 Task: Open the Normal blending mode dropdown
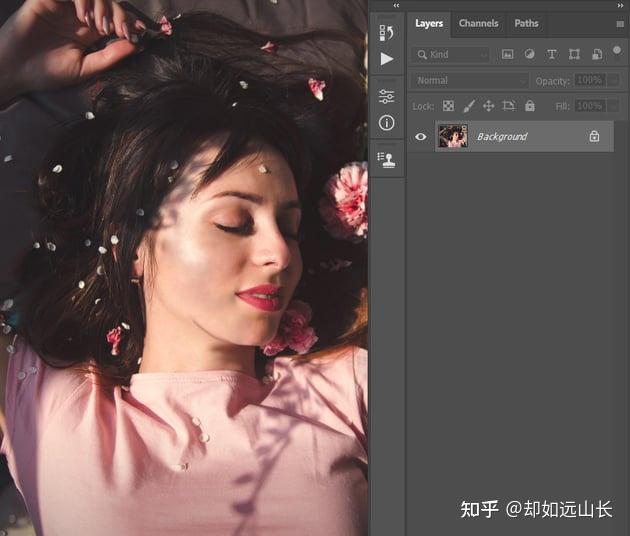point(470,81)
